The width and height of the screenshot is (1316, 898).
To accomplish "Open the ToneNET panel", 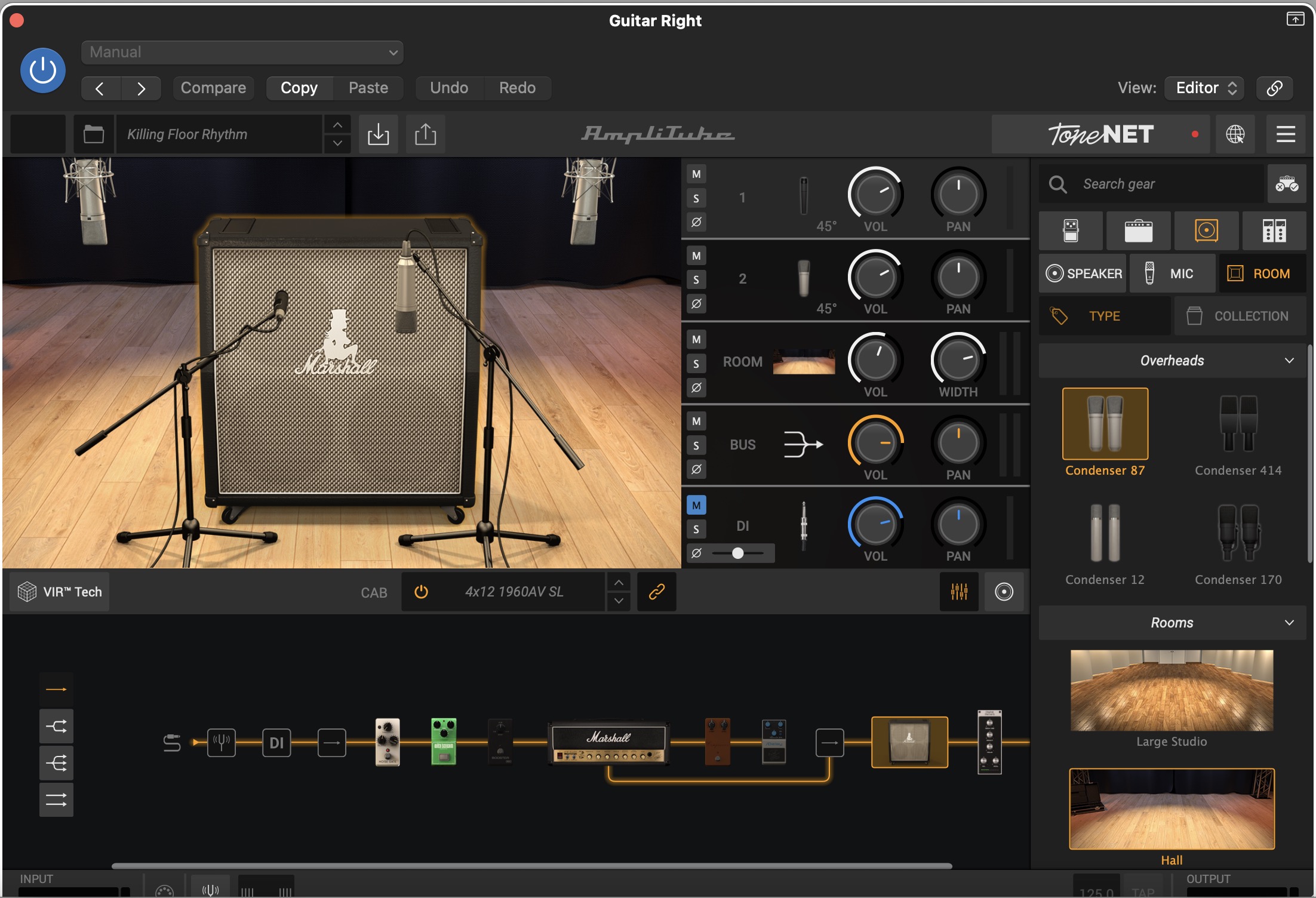I will point(1100,134).
